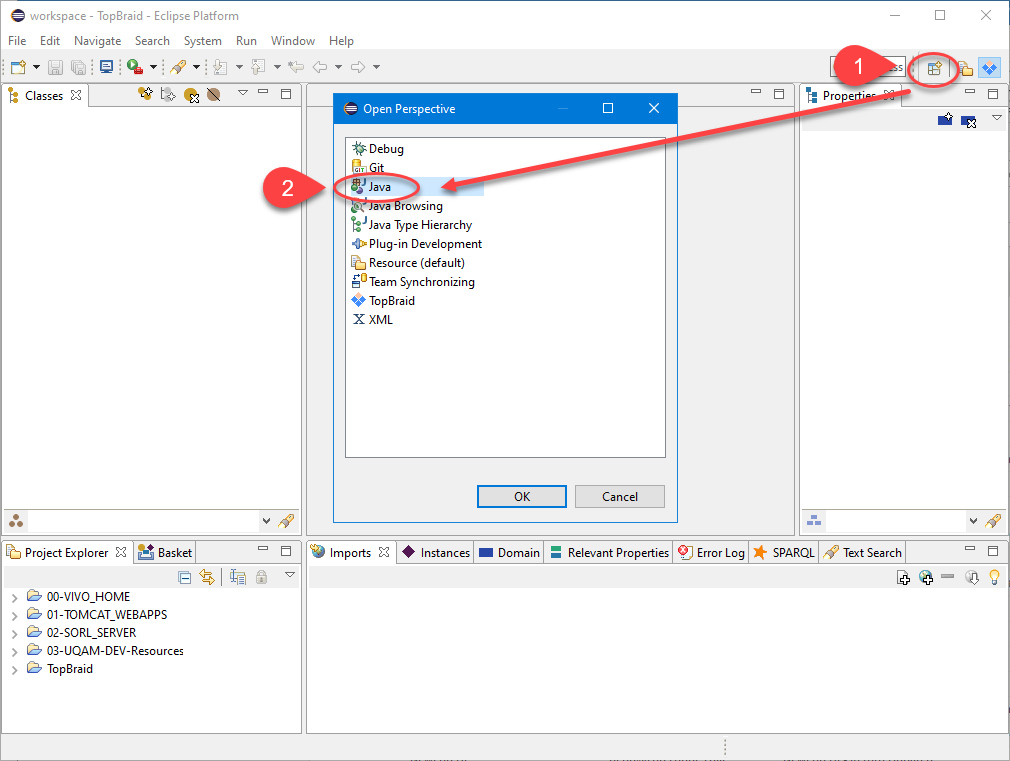Select XML perspective in list
Screen dimensions: 1010x761
(x=373, y=320)
